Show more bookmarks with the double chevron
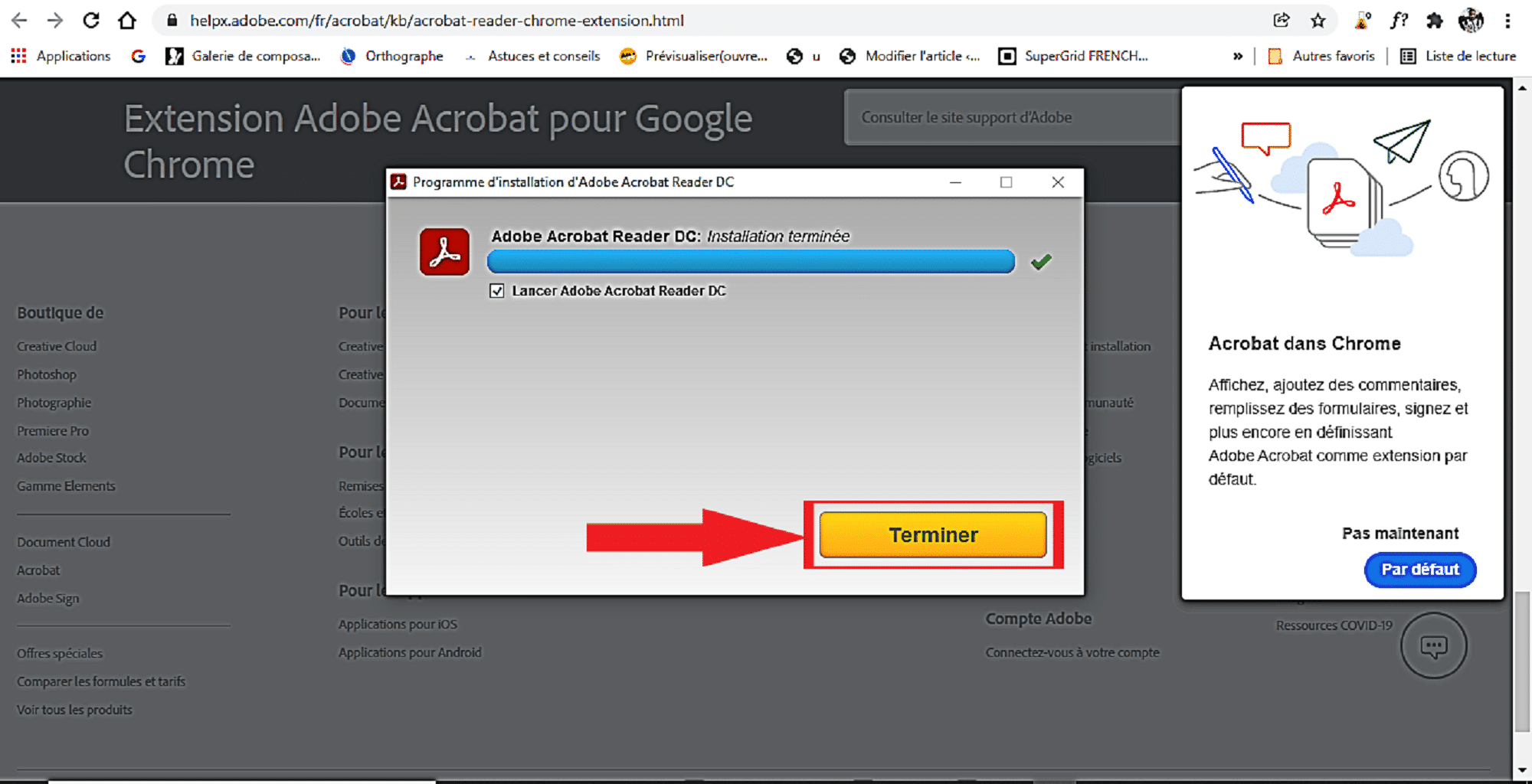The height and width of the screenshot is (784, 1532). (x=1237, y=56)
